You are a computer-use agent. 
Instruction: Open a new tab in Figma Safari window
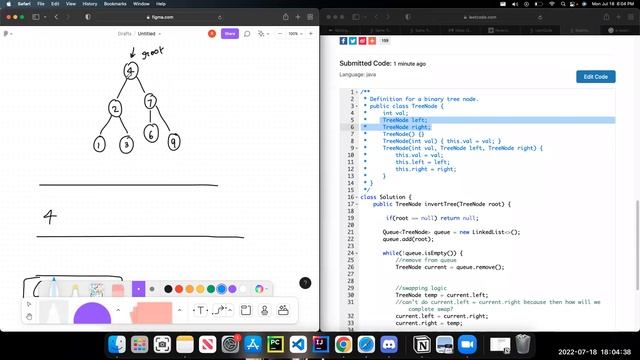(x=298, y=17)
